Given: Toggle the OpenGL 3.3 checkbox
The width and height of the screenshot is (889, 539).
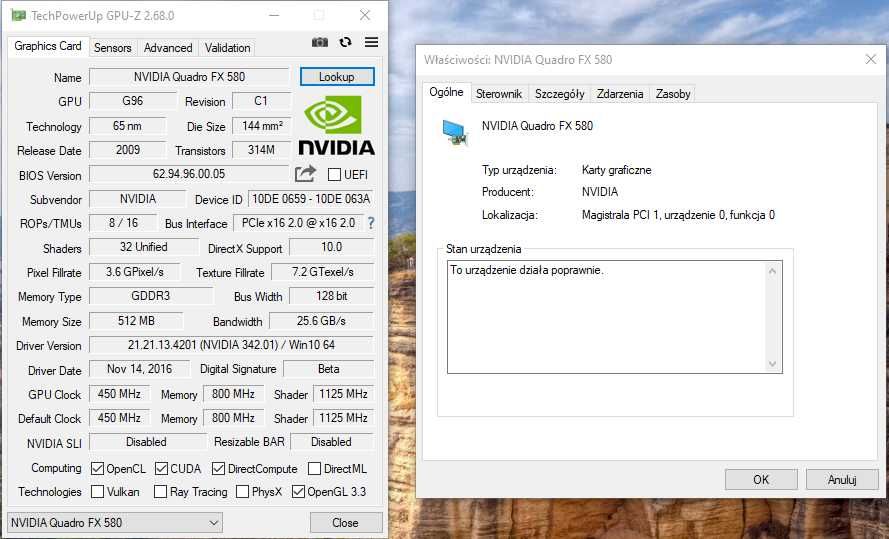Looking at the screenshot, I should 298,491.
